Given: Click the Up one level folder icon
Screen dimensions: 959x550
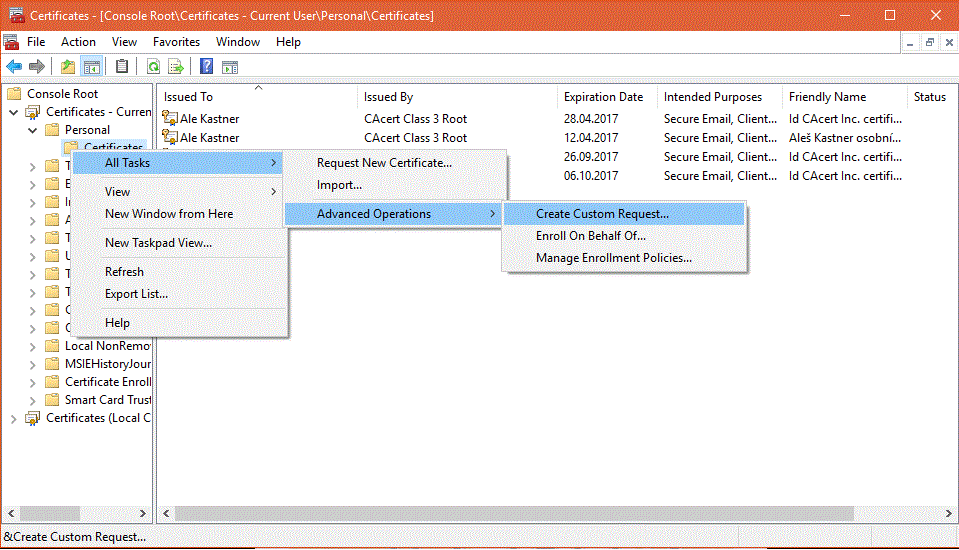Looking at the screenshot, I should [67, 67].
